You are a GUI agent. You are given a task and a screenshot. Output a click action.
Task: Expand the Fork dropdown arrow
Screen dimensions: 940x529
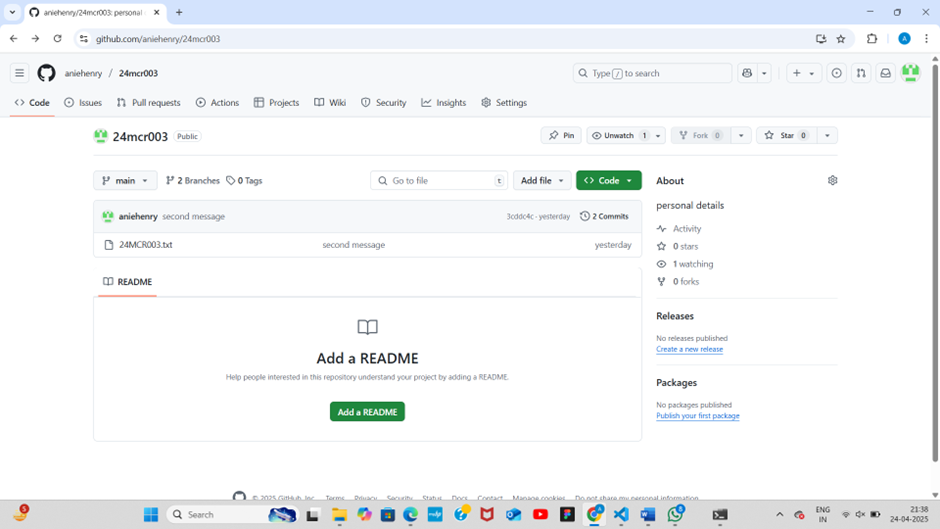(x=741, y=136)
